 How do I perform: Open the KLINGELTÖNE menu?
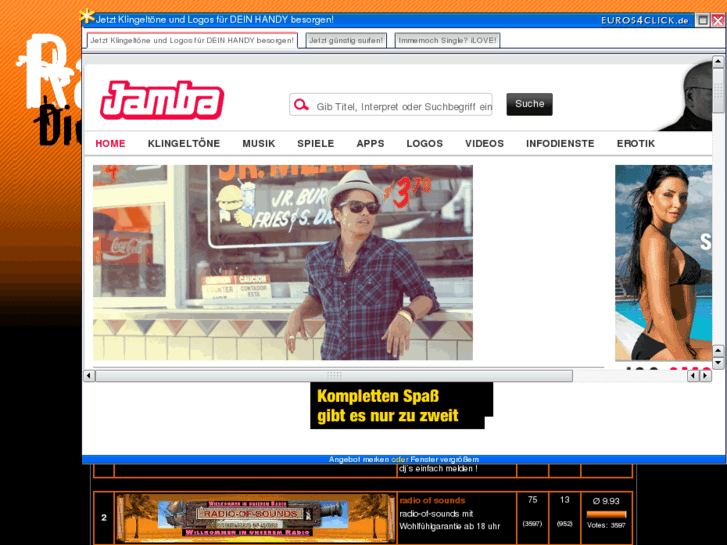tap(184, 143)
